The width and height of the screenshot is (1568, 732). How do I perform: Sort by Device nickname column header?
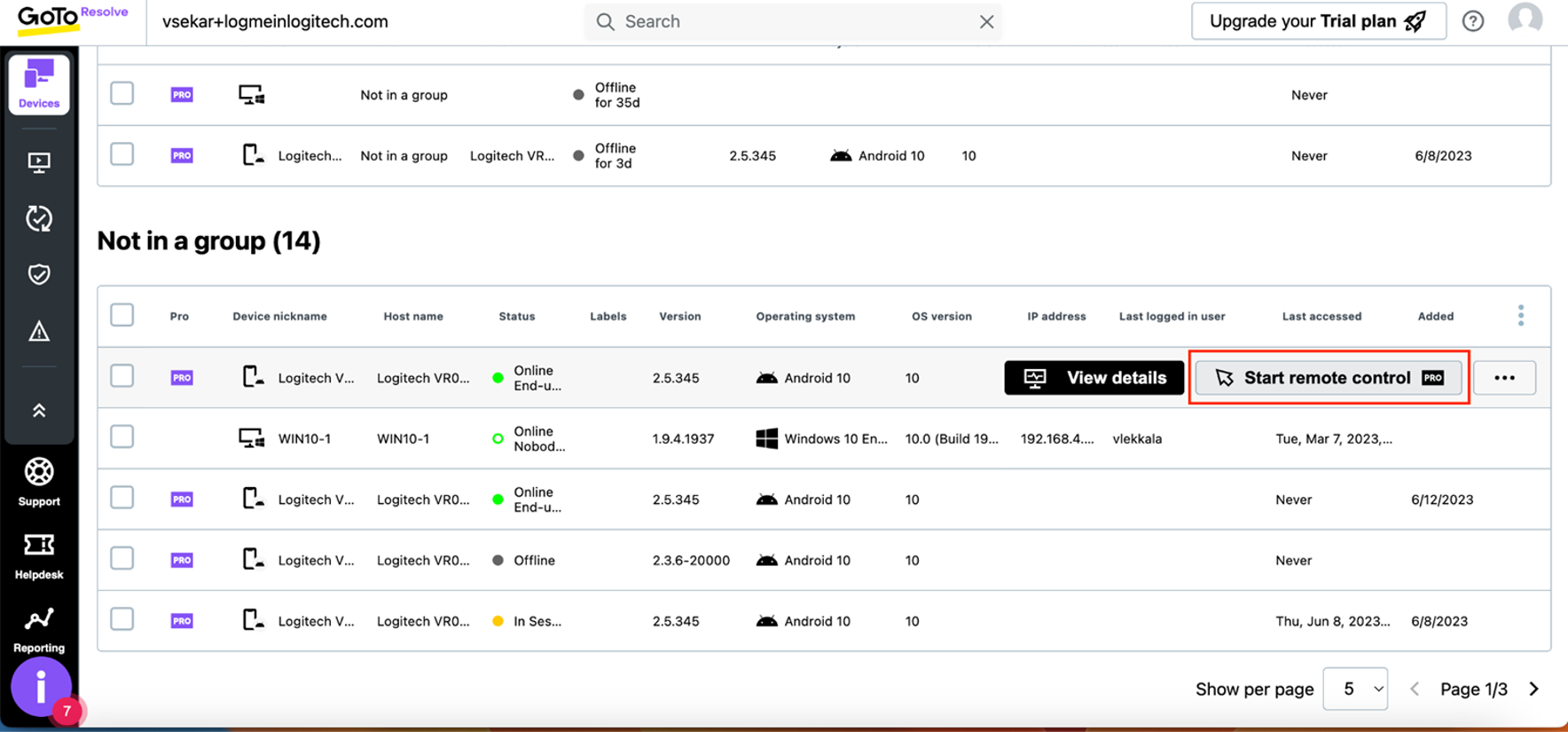(279, 317)
